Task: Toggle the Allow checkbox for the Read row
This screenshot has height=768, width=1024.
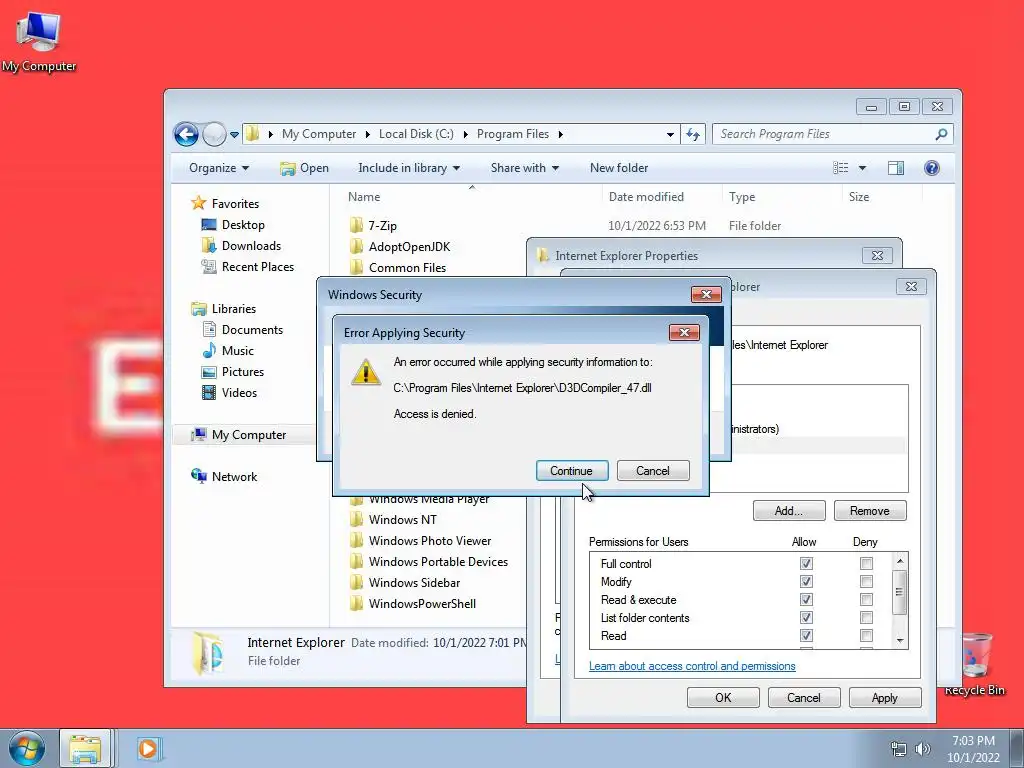Action: pos(806,635)
